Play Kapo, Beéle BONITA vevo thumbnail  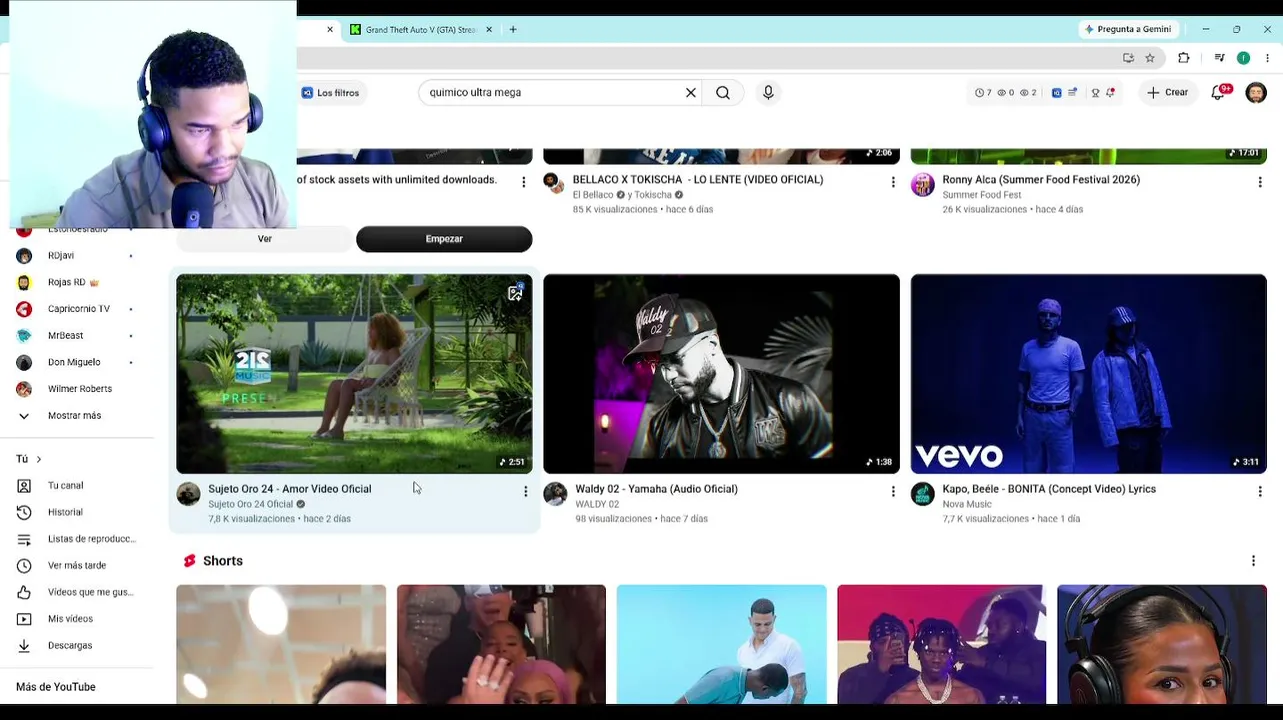[x=1088, y=373]
